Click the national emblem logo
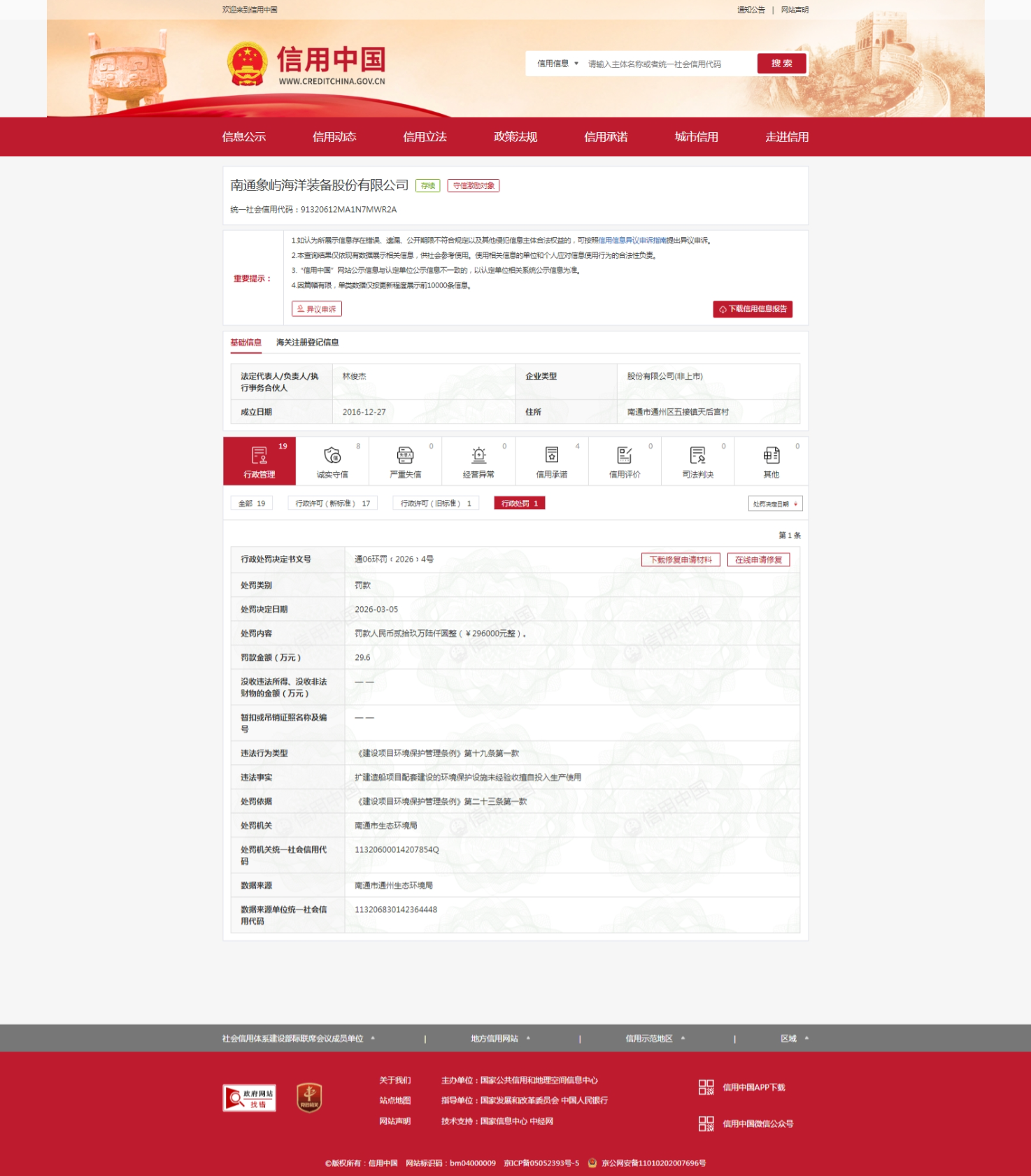Image resolution: width=1031 pixels, height=1176 pixels. (248, 64)
